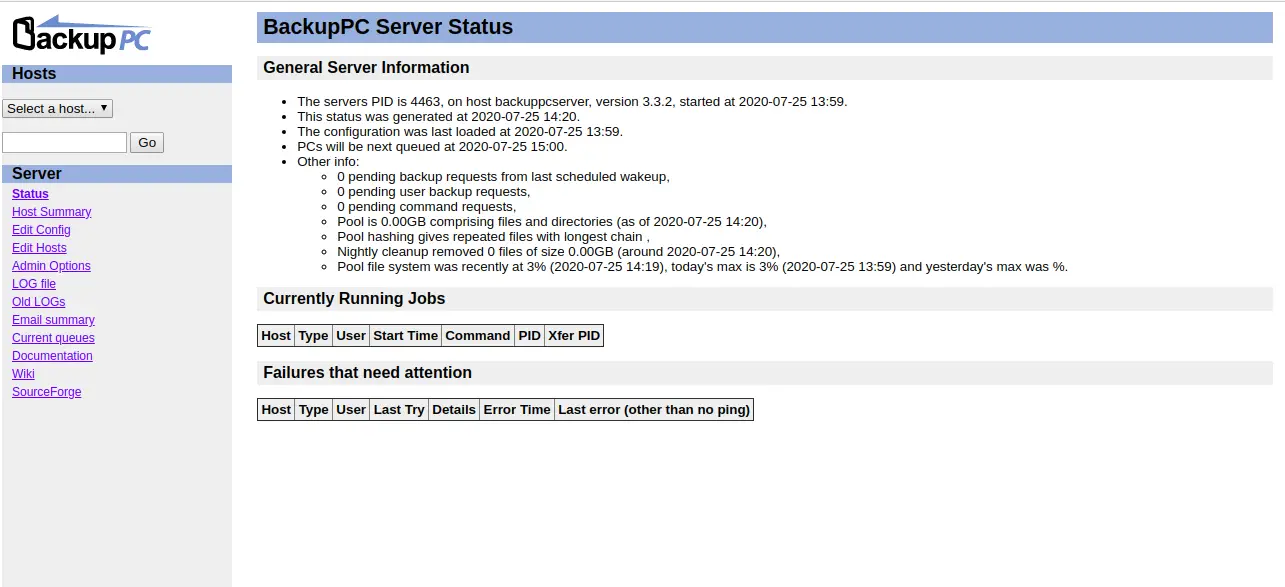1285x587 pixels.
Task: Click the Nightly cleanup removed line
Action: pos(558,252)
